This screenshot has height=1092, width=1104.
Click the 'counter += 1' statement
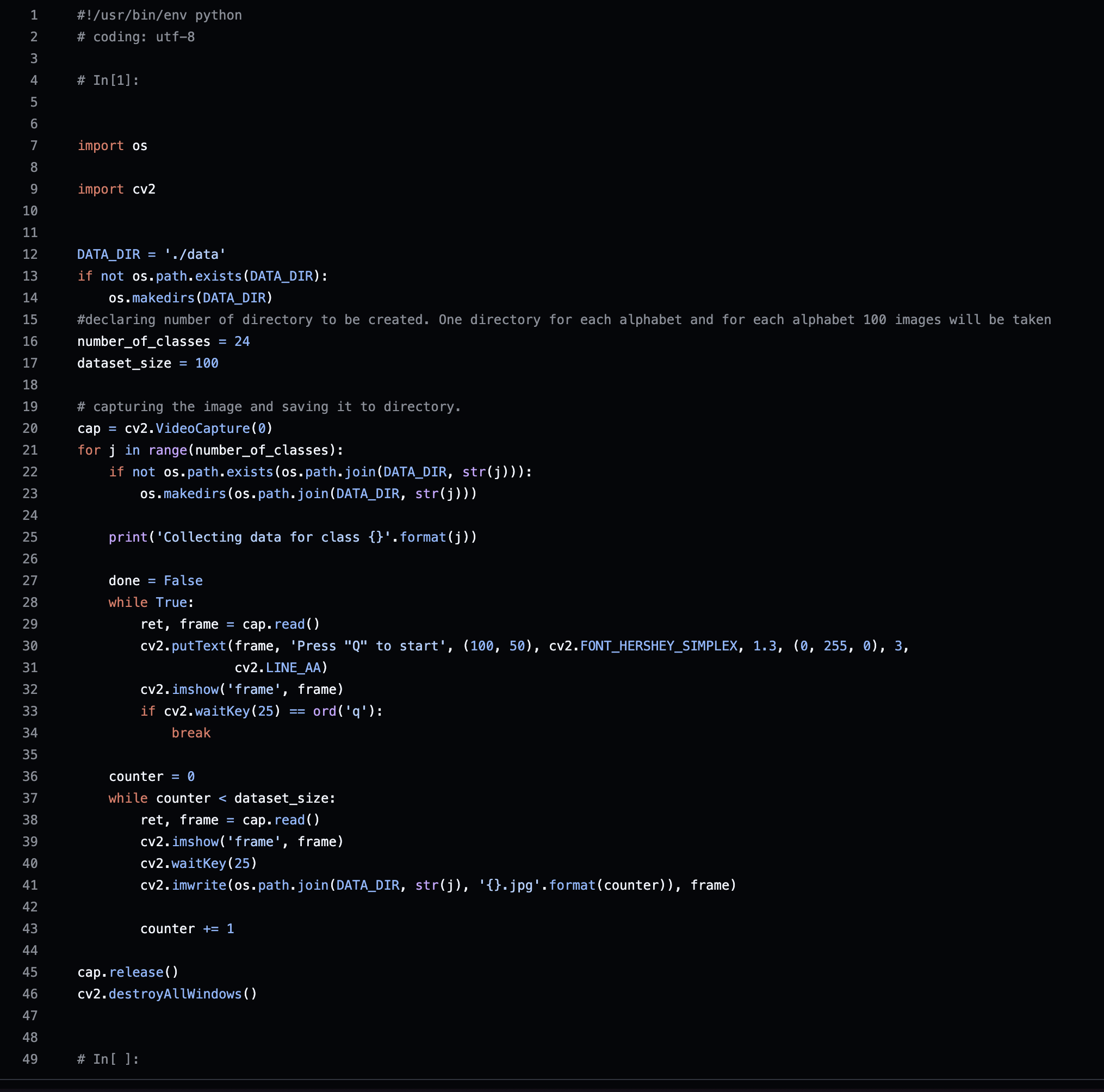pyautogui.click(x=187, y=928)
